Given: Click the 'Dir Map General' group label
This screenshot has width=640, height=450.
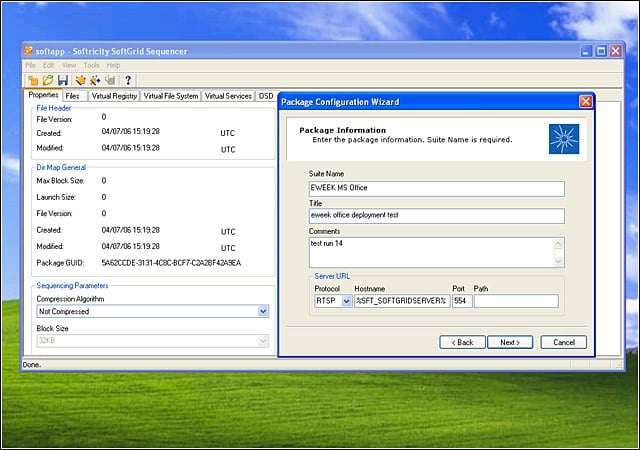Looking at the screenshot, I should 61,167.
